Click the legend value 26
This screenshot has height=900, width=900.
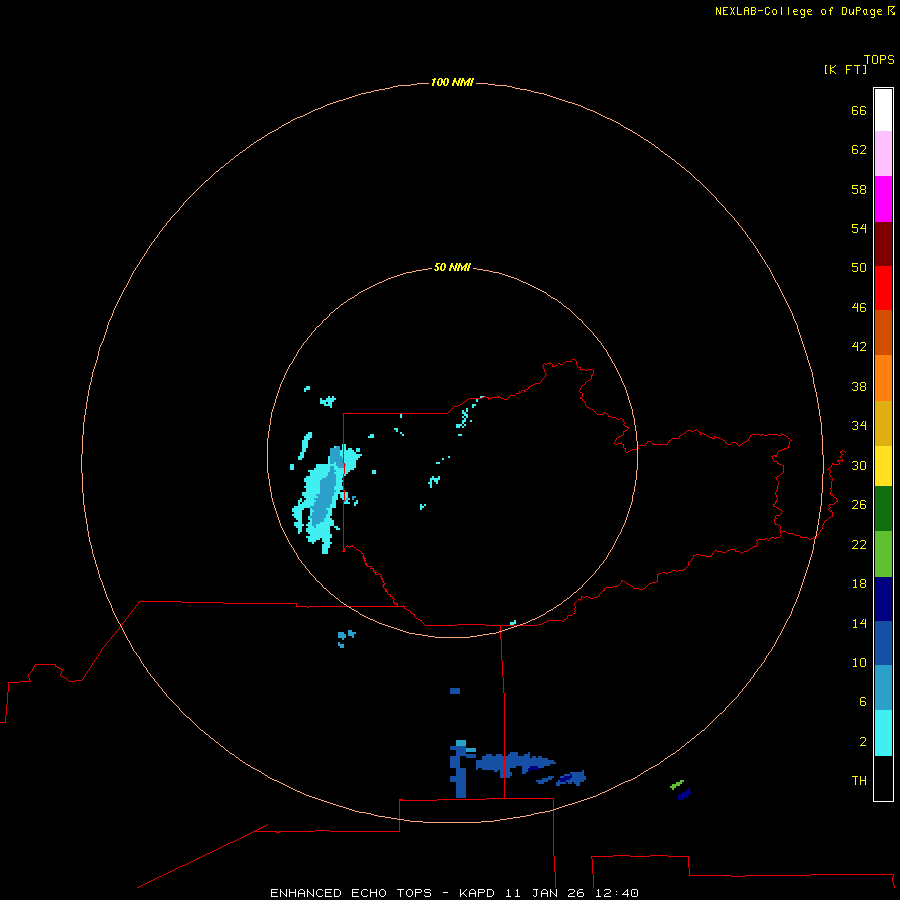[x=859, y=505]
